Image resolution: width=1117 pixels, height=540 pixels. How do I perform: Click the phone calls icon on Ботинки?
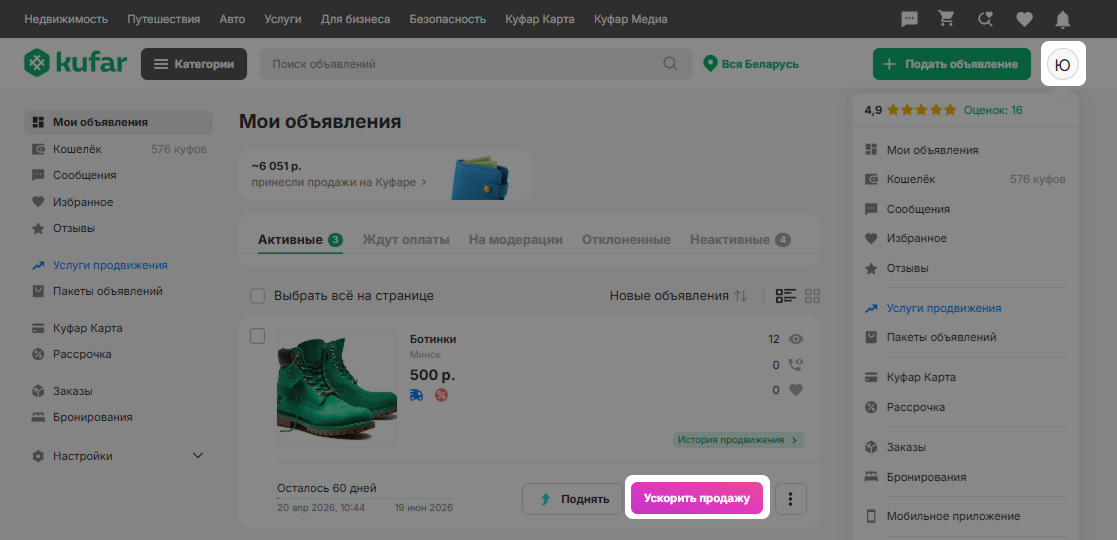click(795, 365)
